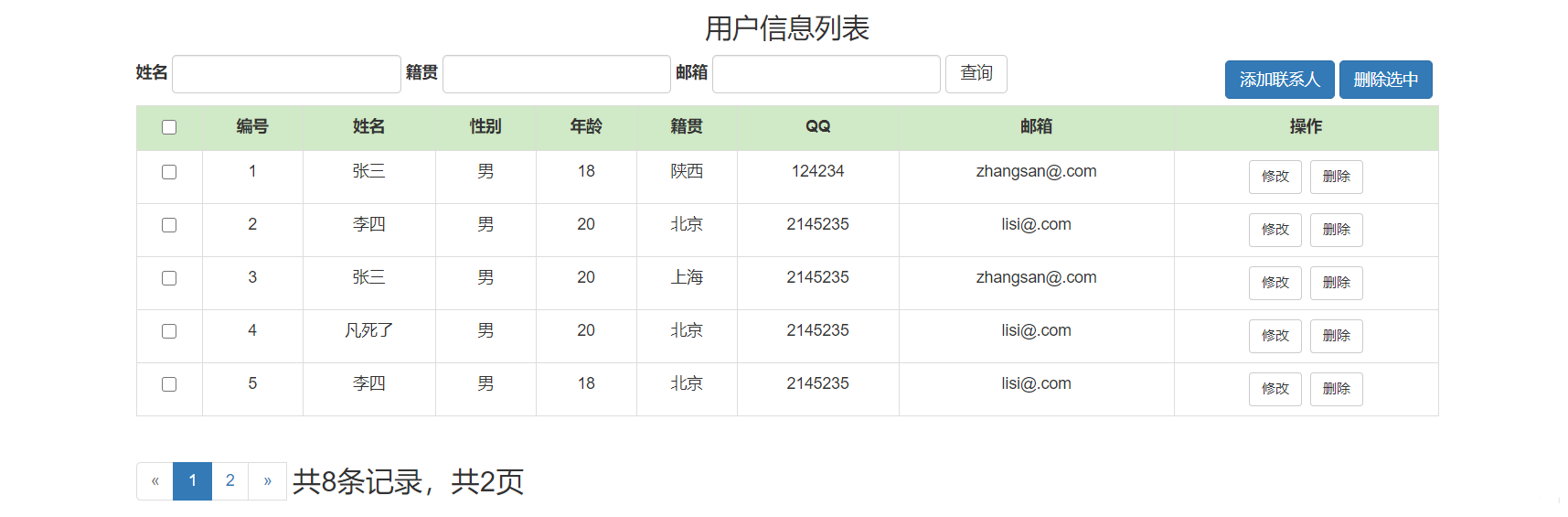Viewport: 1568px width, 517px height.
Task: Select page 1 in the pagination
Action: coord(192,481)
